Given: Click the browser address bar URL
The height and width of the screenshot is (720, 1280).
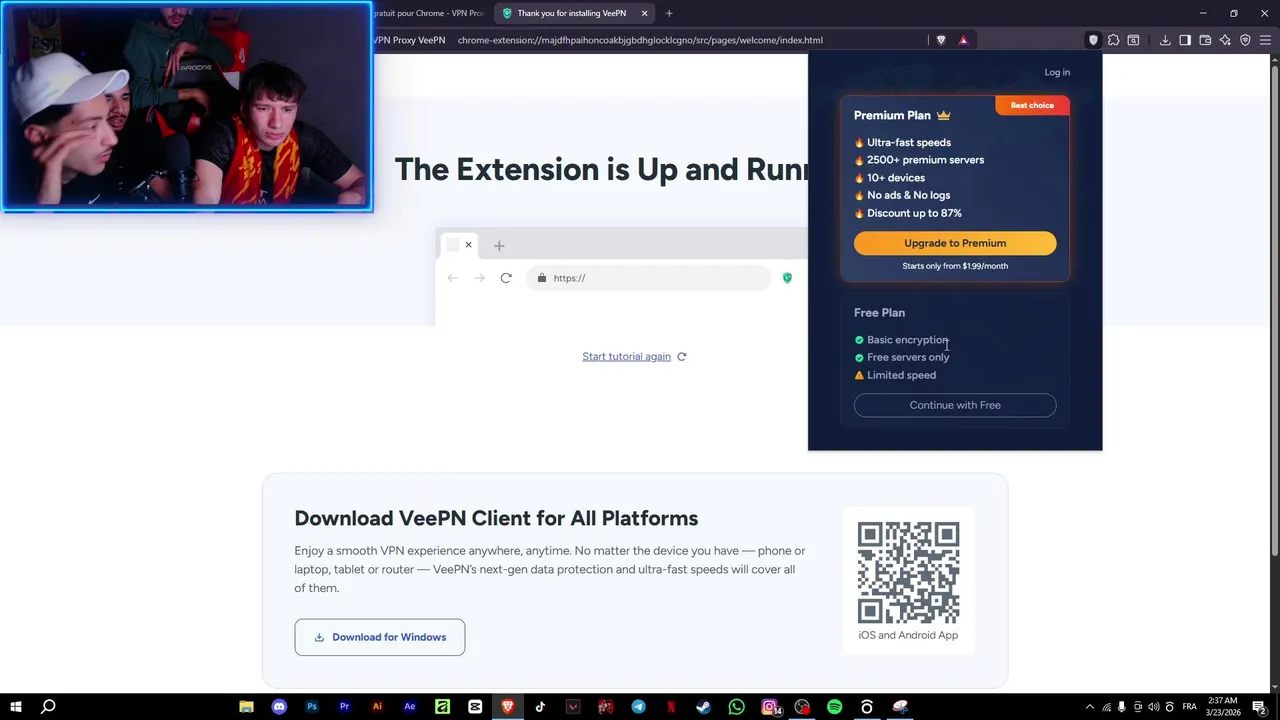Looking at the screenshot, I should (640, 40).
